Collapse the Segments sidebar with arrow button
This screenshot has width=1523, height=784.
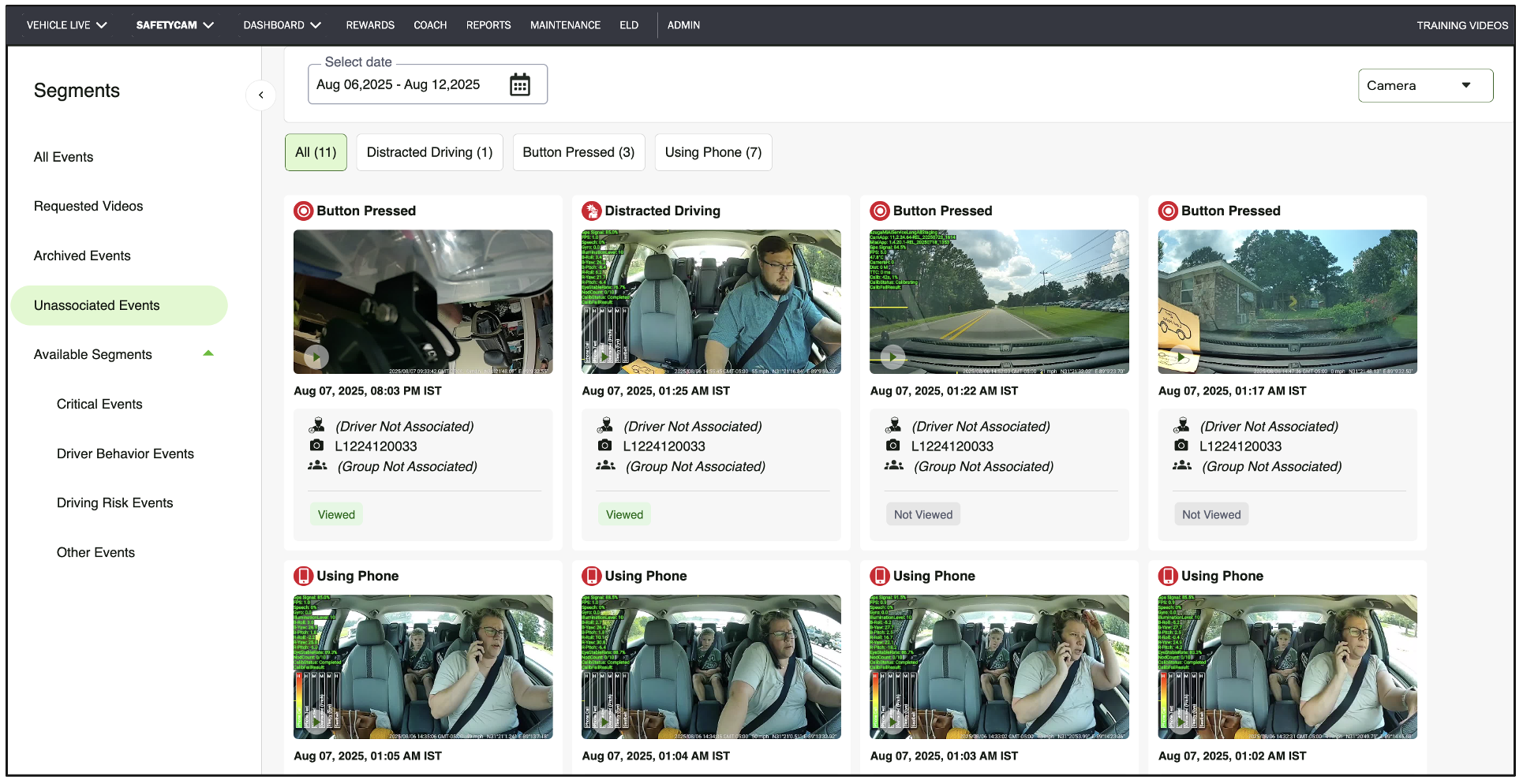pos(261,95)
